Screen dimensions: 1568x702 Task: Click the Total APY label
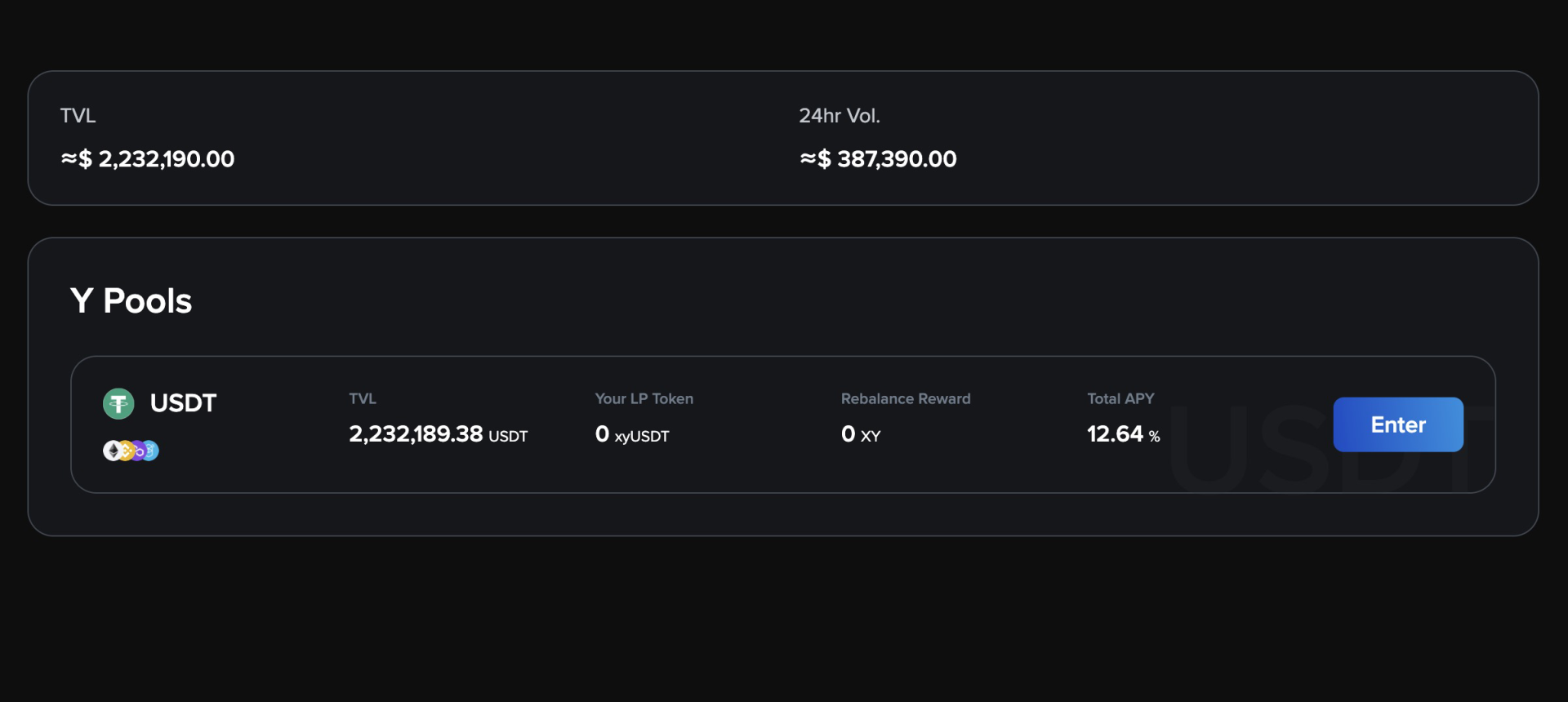1120,399
